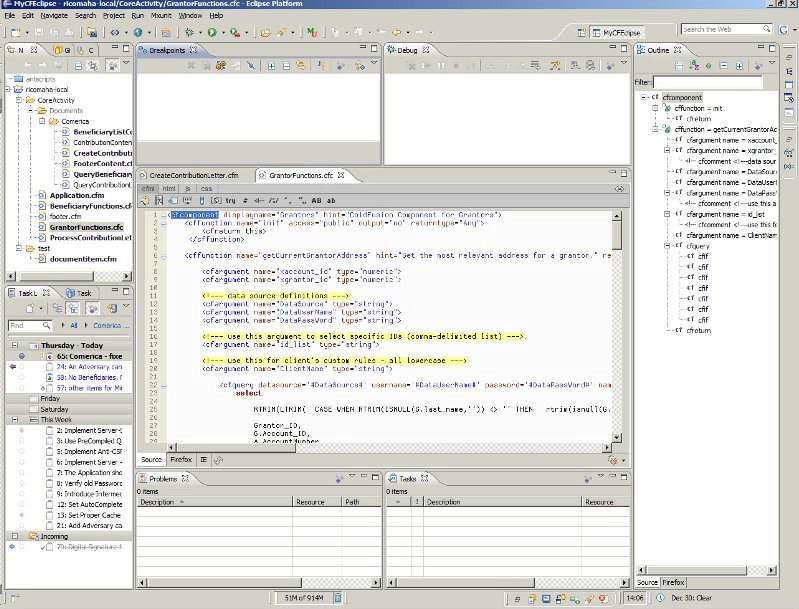799x609 pixels.
Task: Click the uppercase 'AB' conversion button
Action: (x=316, y=201)
